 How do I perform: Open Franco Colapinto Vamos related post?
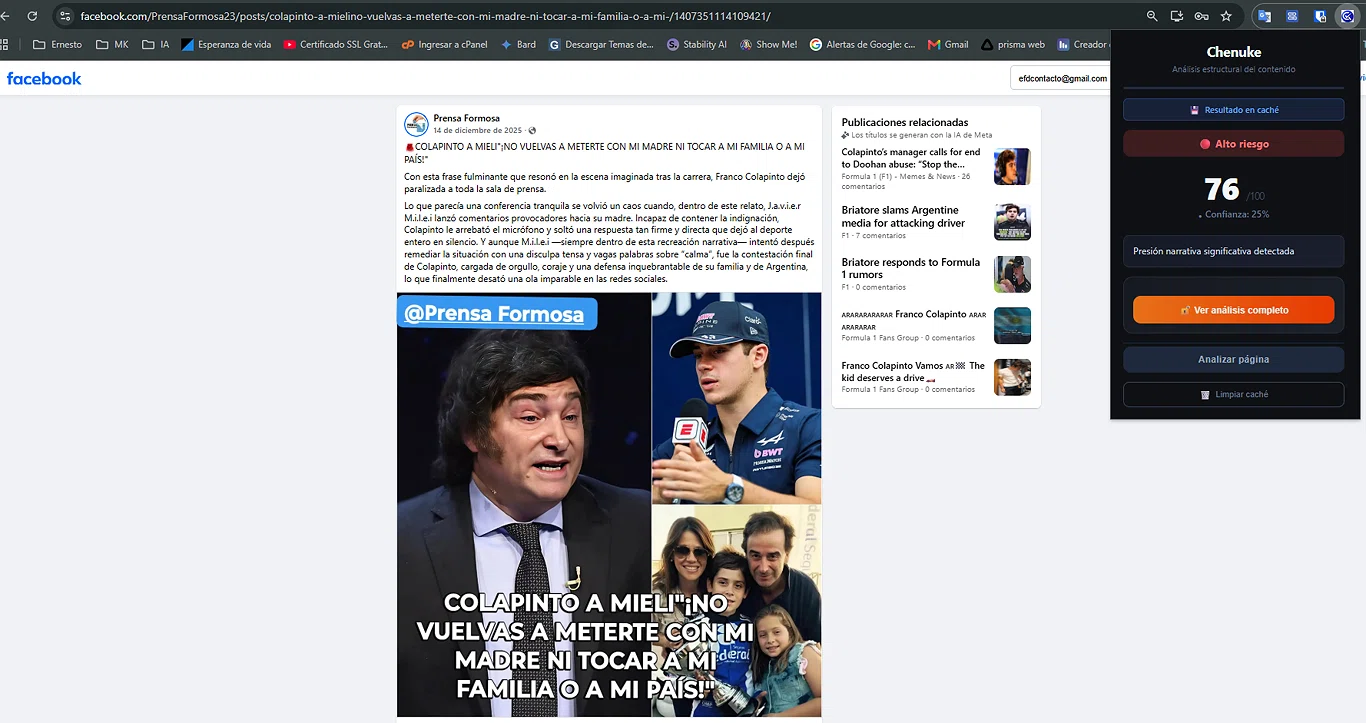[x=913, y=371]
